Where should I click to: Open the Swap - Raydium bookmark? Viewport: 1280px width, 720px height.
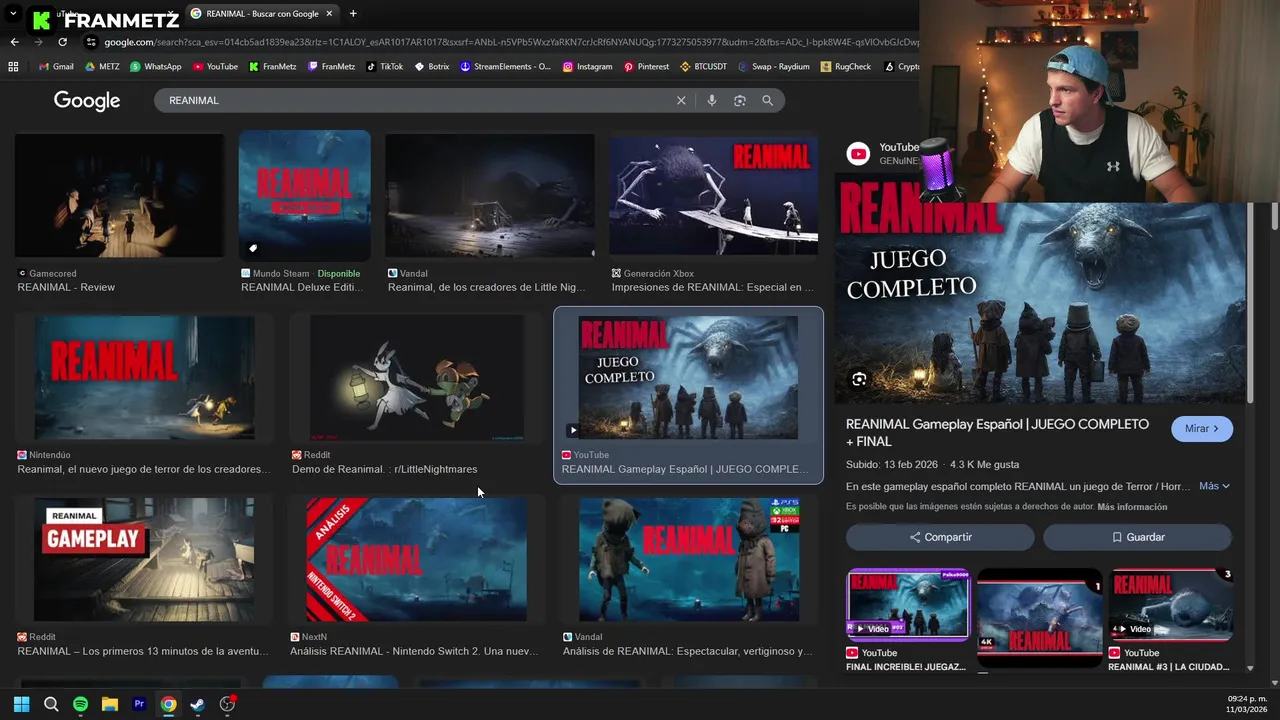point(774,67)
